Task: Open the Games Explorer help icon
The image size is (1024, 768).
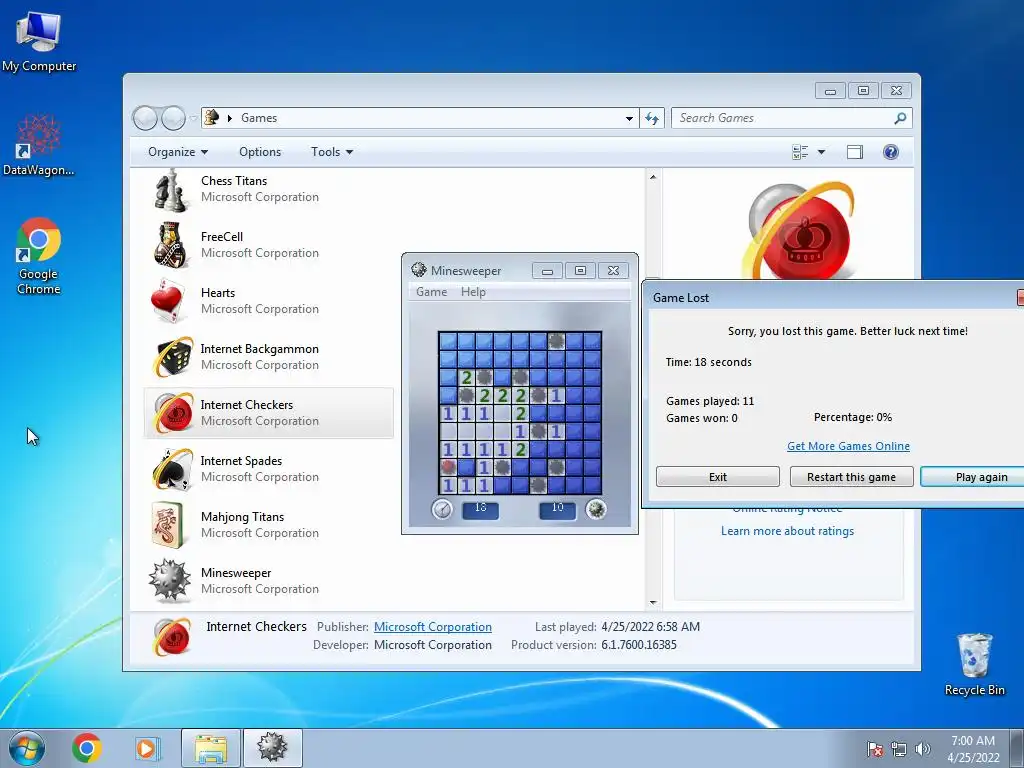Action: tap(891, 152)
